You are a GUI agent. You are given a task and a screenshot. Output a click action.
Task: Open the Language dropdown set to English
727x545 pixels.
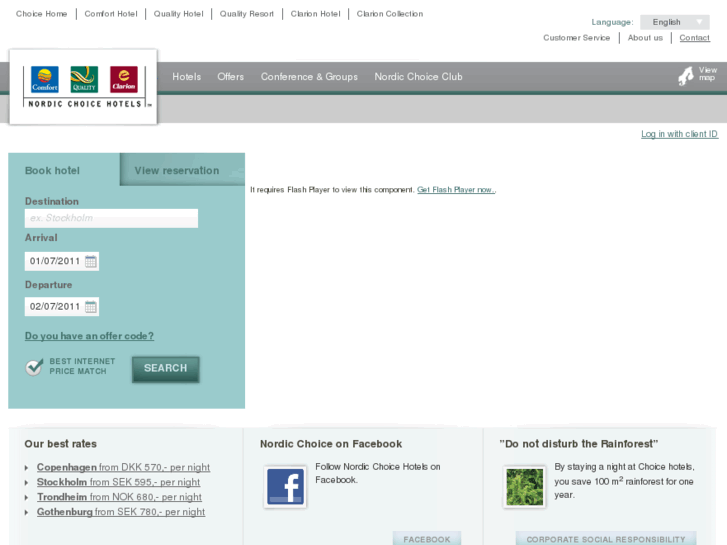(x=675, y=22)
